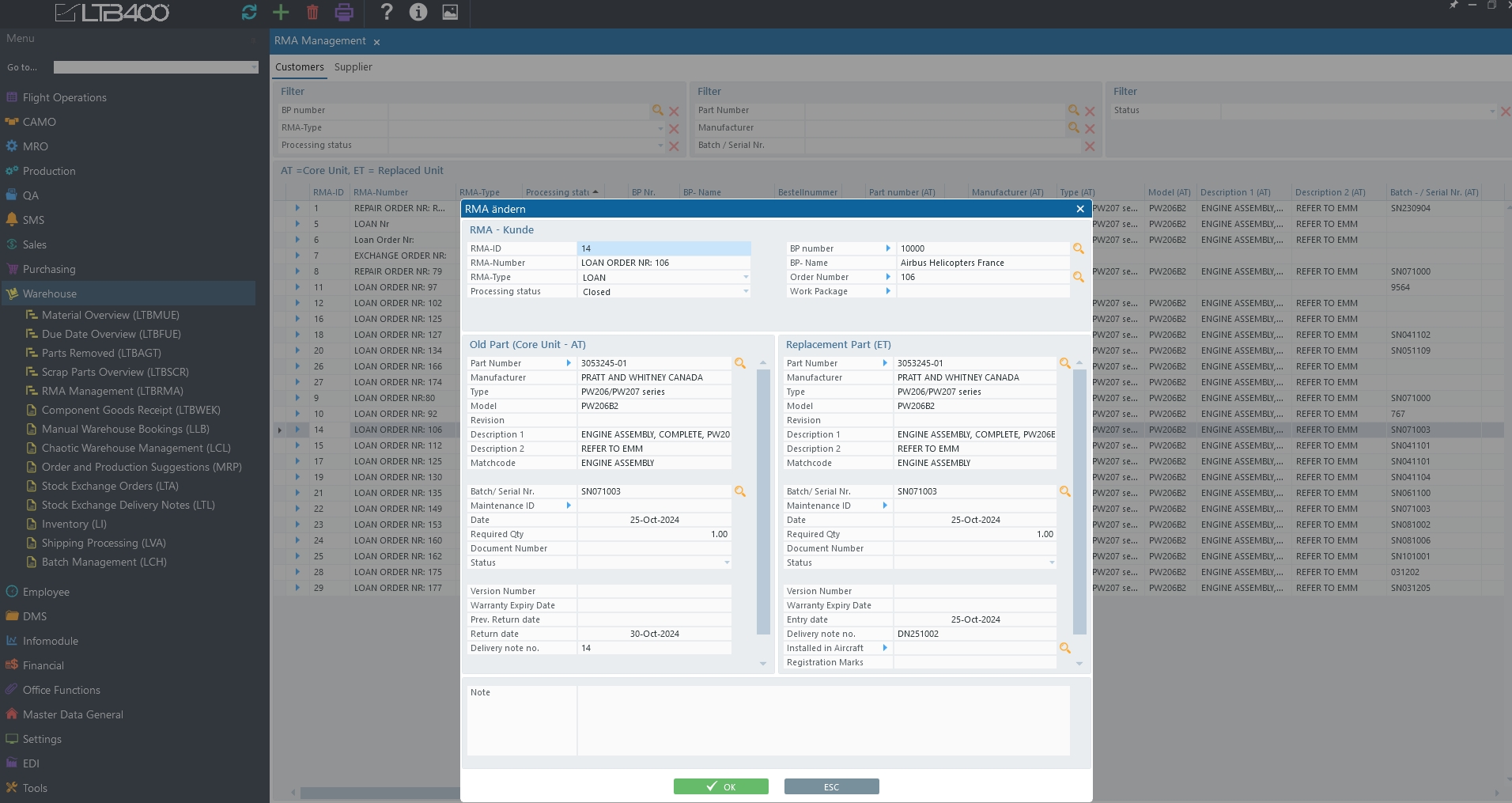1512x803 pixels.
Task: Search Order Number with magnifier icon
Action: [1078, 277]
